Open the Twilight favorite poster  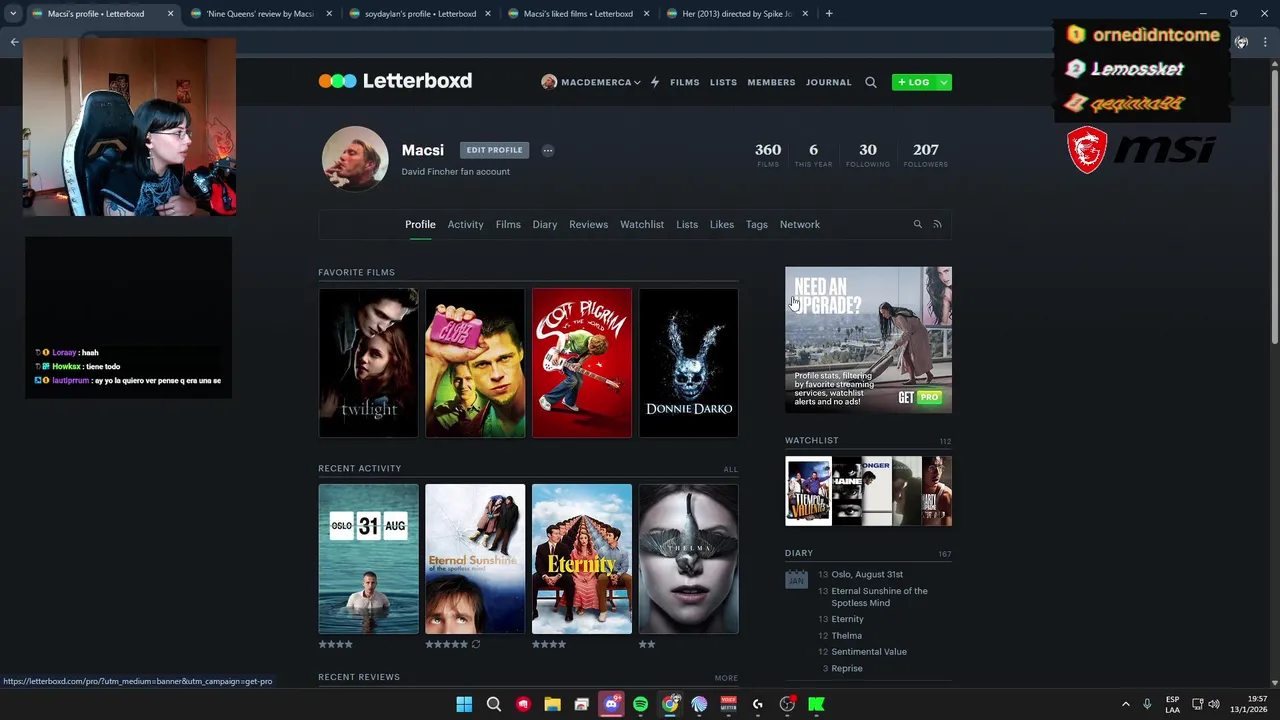368,363
